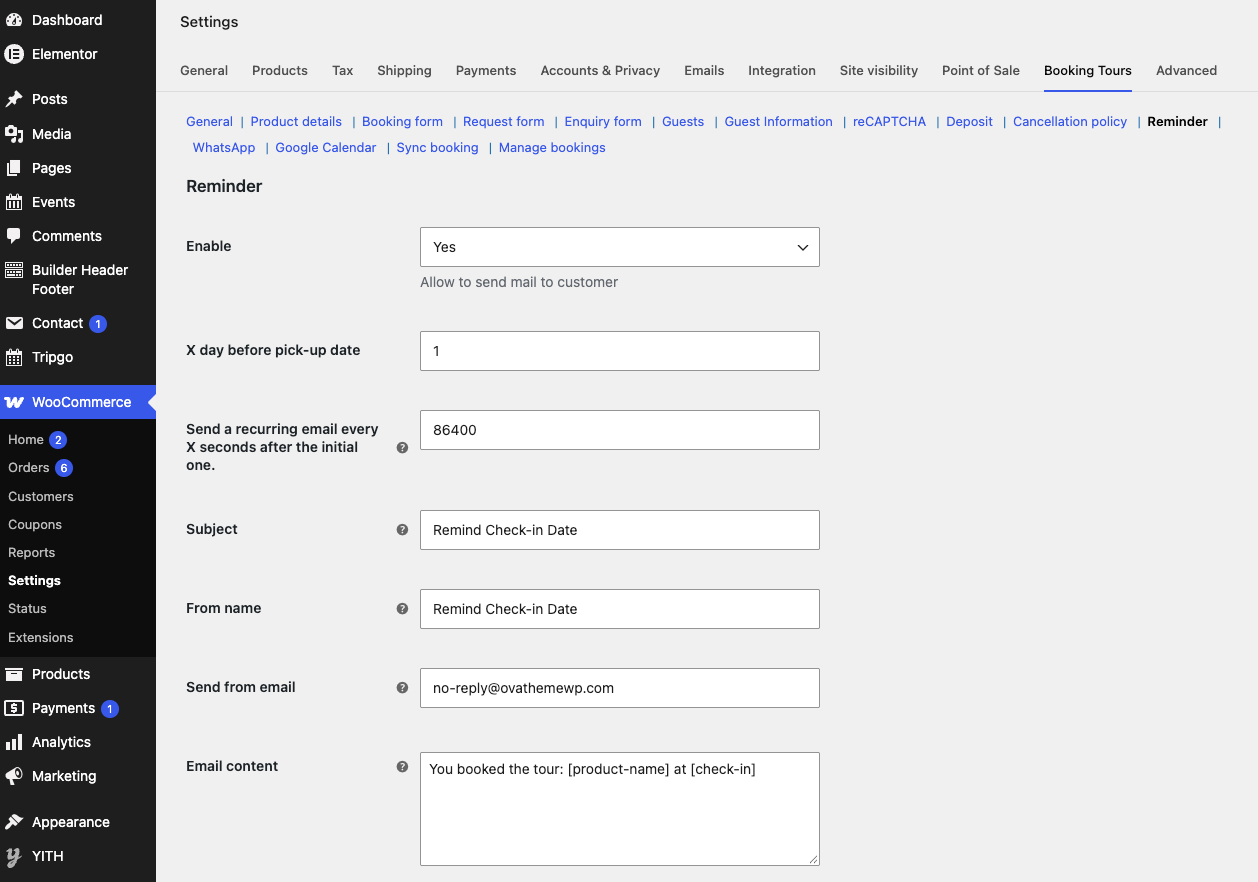Open the Guests section link
This screenshot has width=1258, height=882.
tap(683, 122)
